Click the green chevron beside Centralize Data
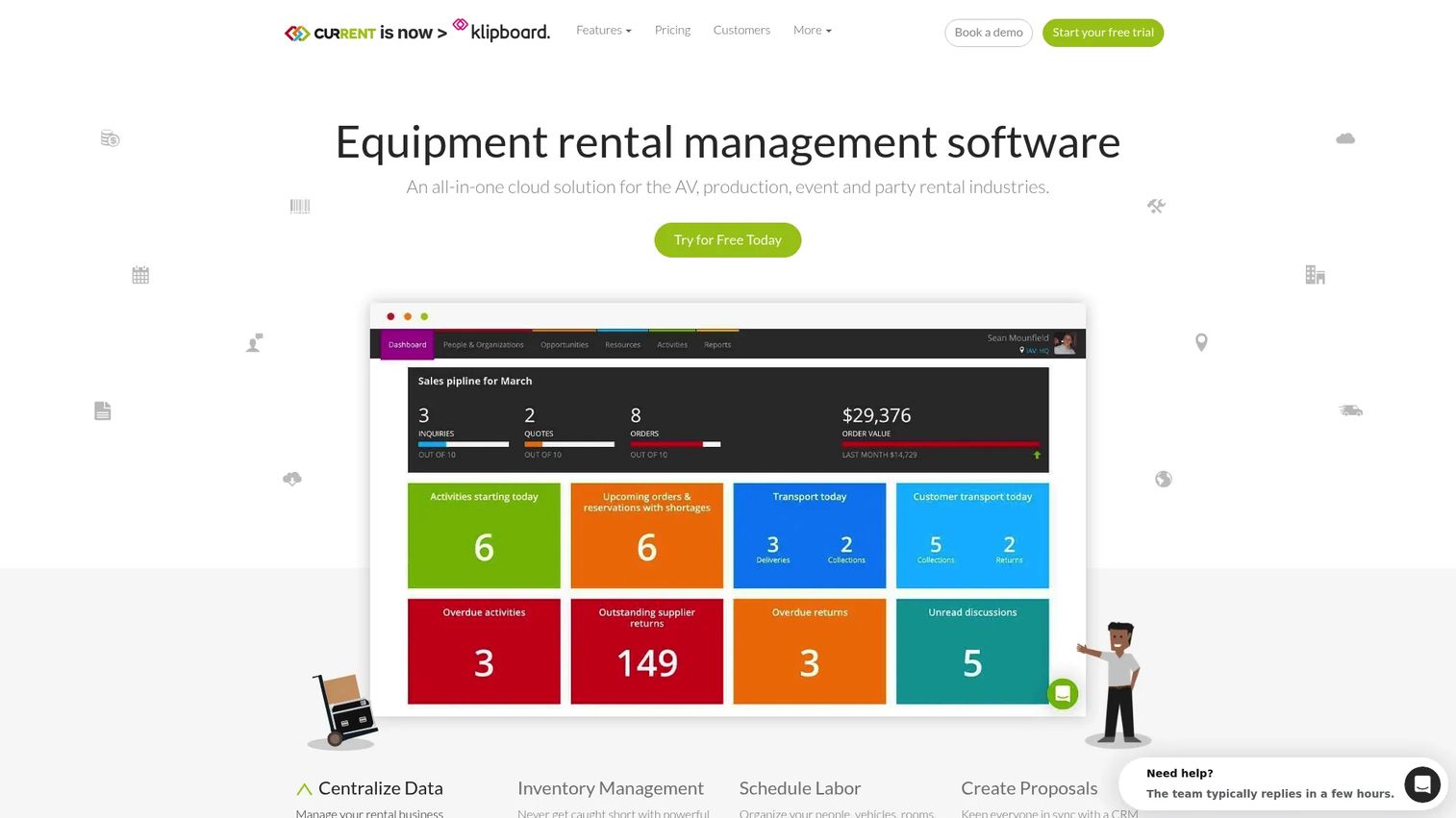Screen dimensions: 1456x818 click(304, 789)
